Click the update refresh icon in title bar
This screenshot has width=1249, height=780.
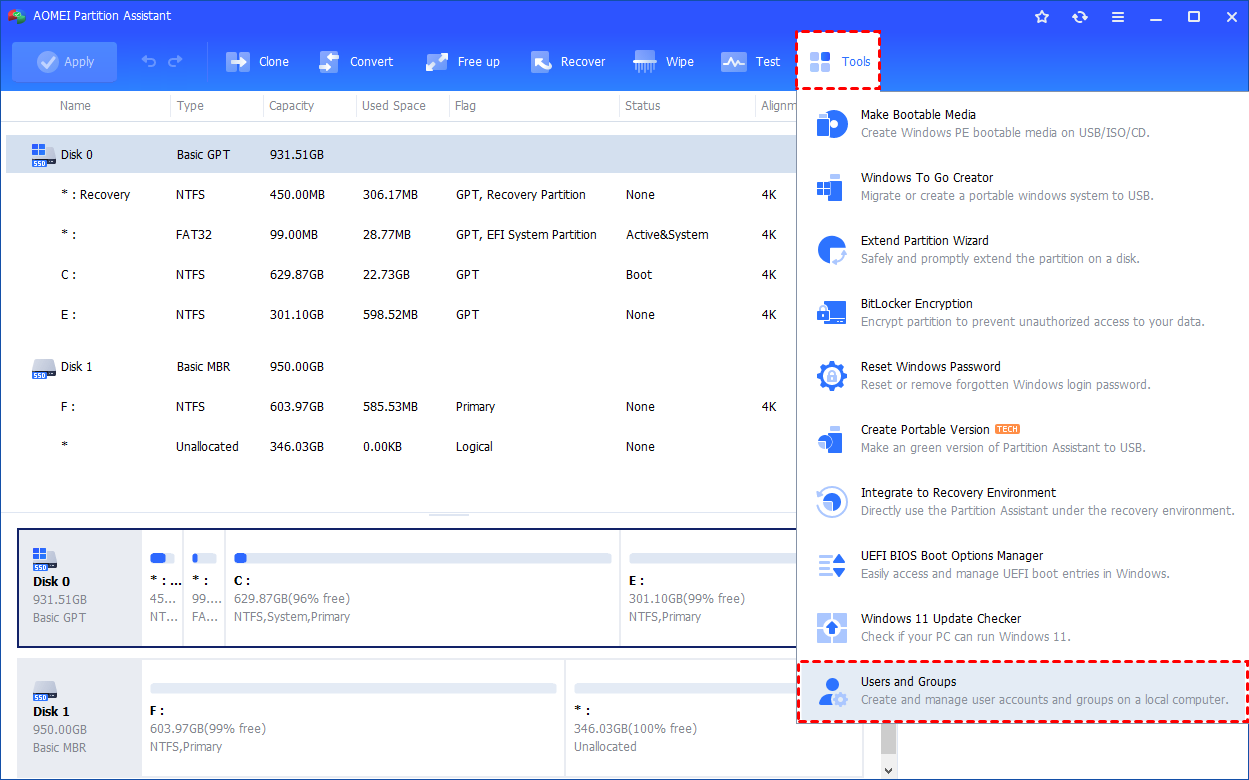coord(1080,16)
